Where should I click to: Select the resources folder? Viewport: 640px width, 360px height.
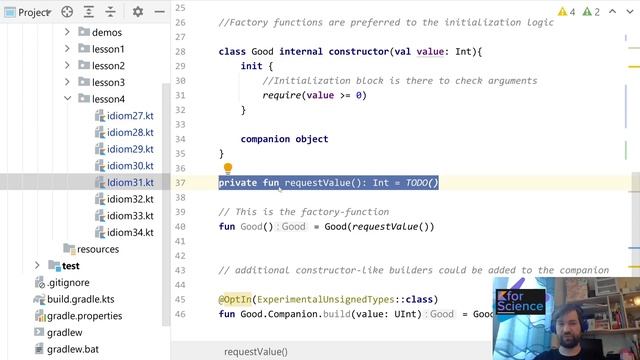tap(98, 249)
